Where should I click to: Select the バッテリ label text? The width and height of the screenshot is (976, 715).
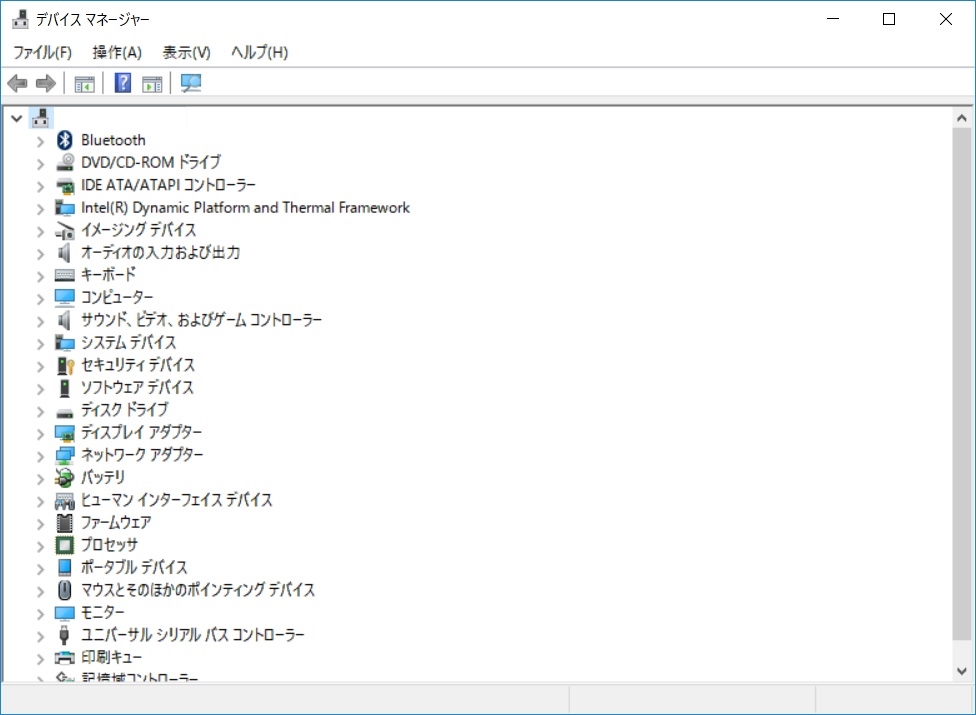coord(103,477)
